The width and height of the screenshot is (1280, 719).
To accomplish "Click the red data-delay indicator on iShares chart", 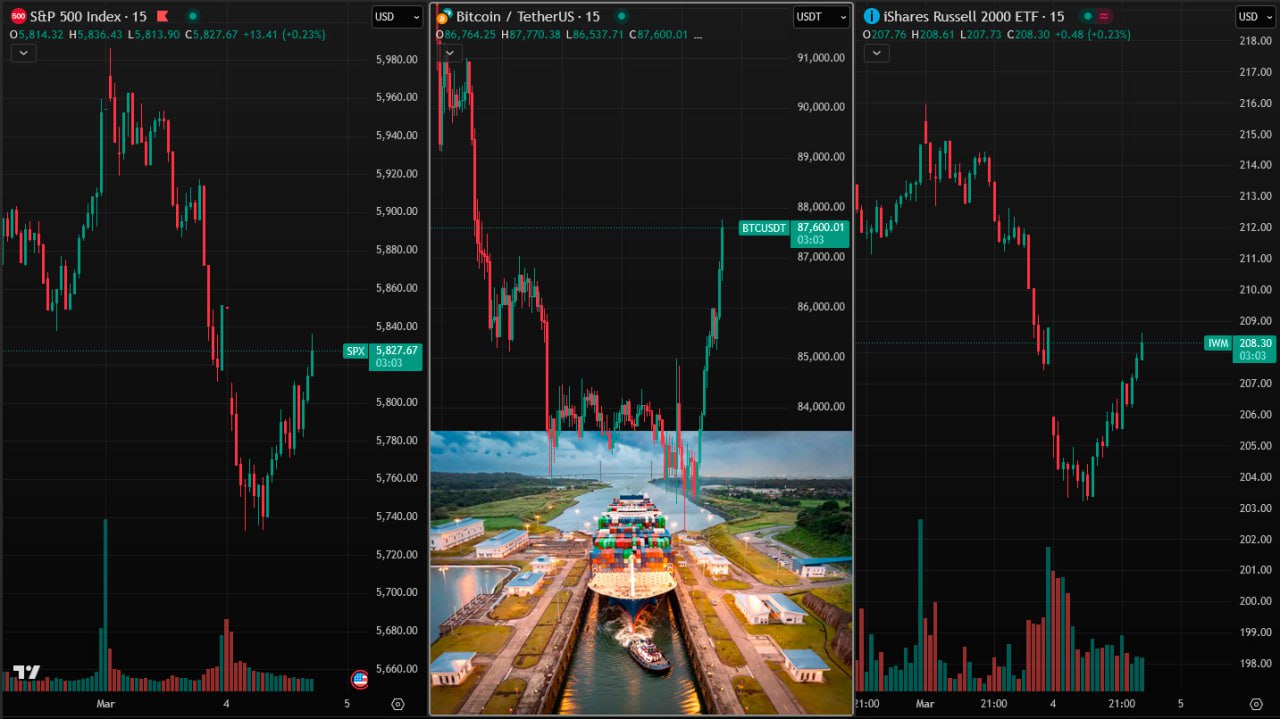I will (x=1105, y=16).
